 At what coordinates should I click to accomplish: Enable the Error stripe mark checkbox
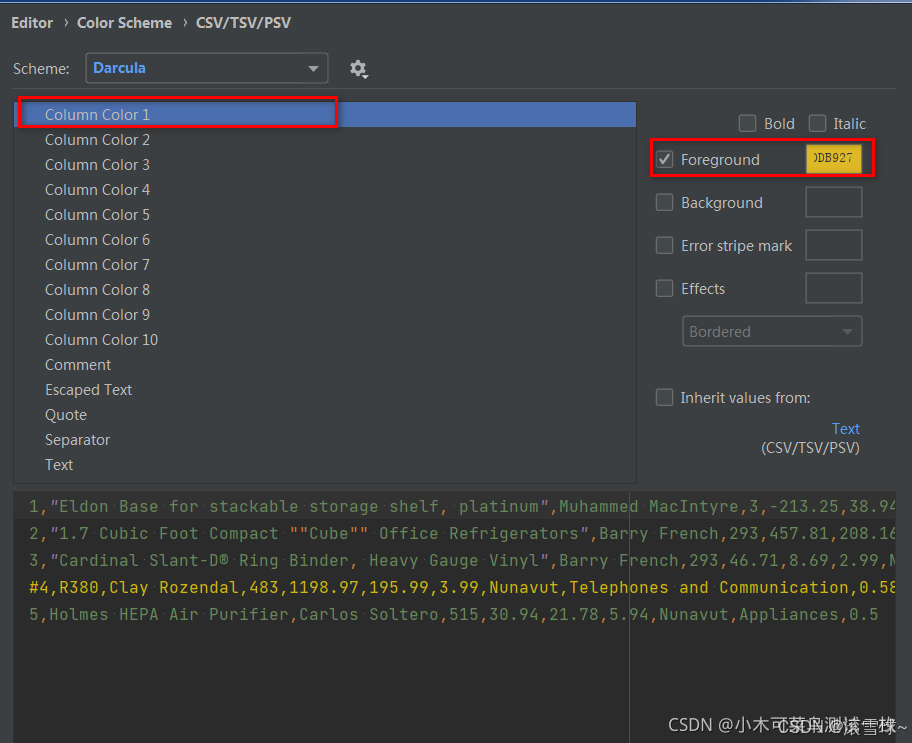(664, 246)
